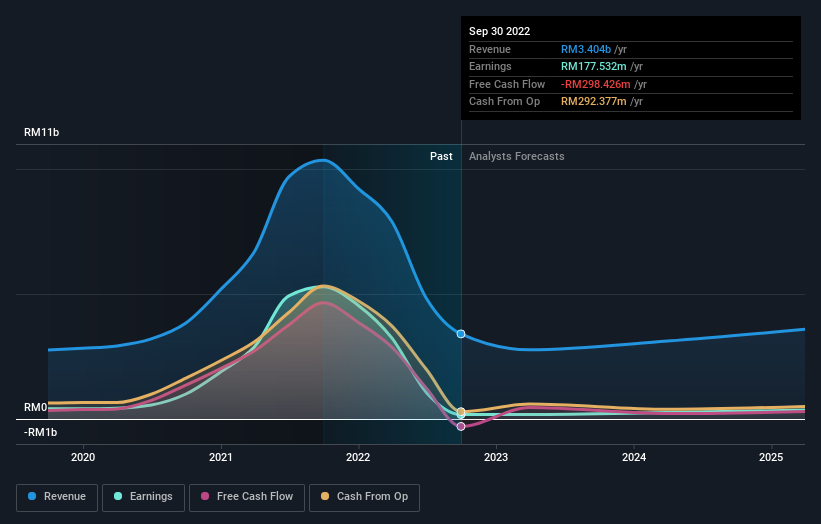Click the Revenue row label in tooltip
Screen dimensions: 821x524
pyautogui.click(x=490, y=49)
